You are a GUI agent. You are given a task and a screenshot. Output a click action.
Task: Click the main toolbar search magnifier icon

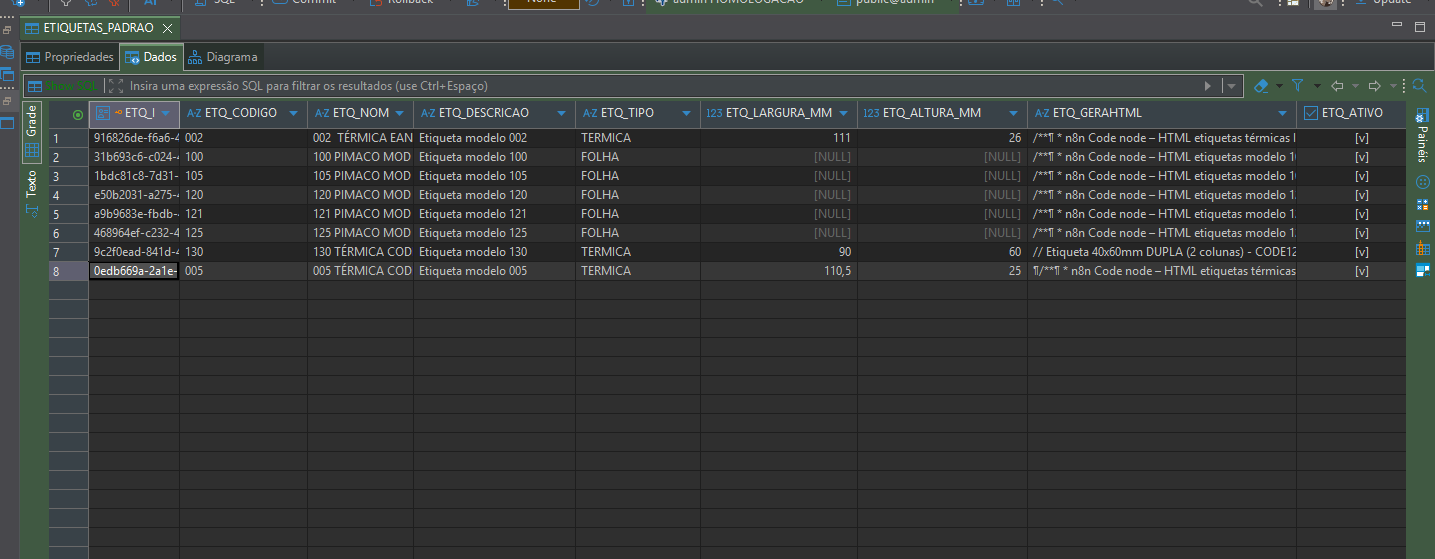(x=1256, y=4)
